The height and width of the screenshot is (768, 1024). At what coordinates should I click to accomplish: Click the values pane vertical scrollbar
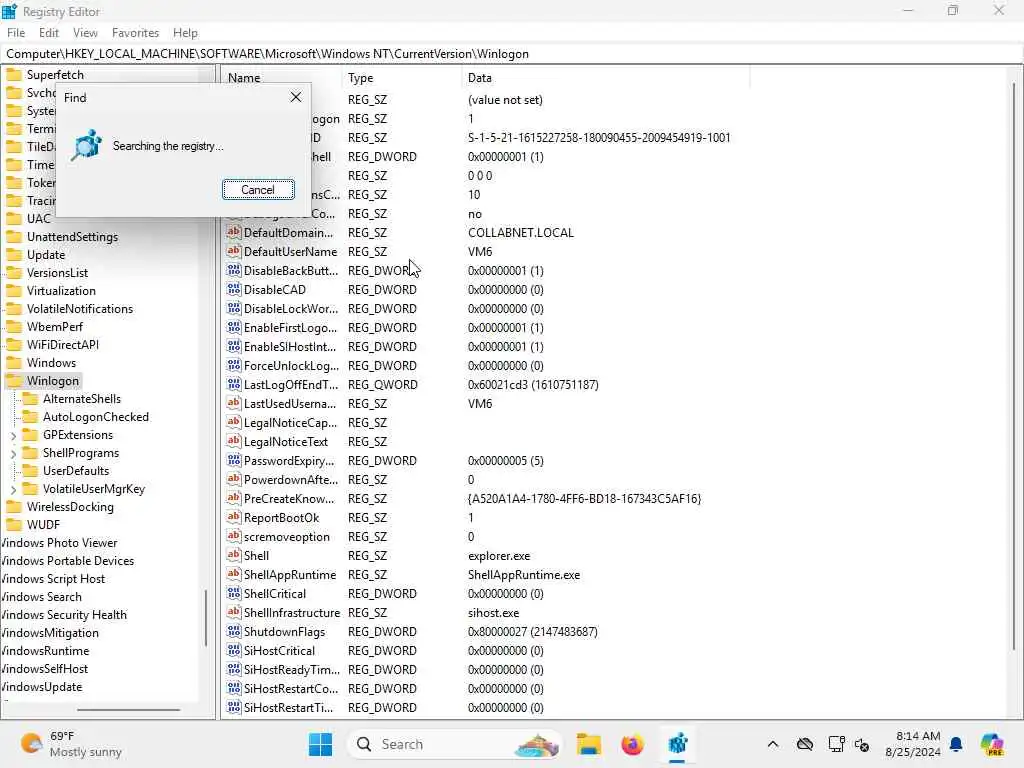click(x=1015, y=366)
